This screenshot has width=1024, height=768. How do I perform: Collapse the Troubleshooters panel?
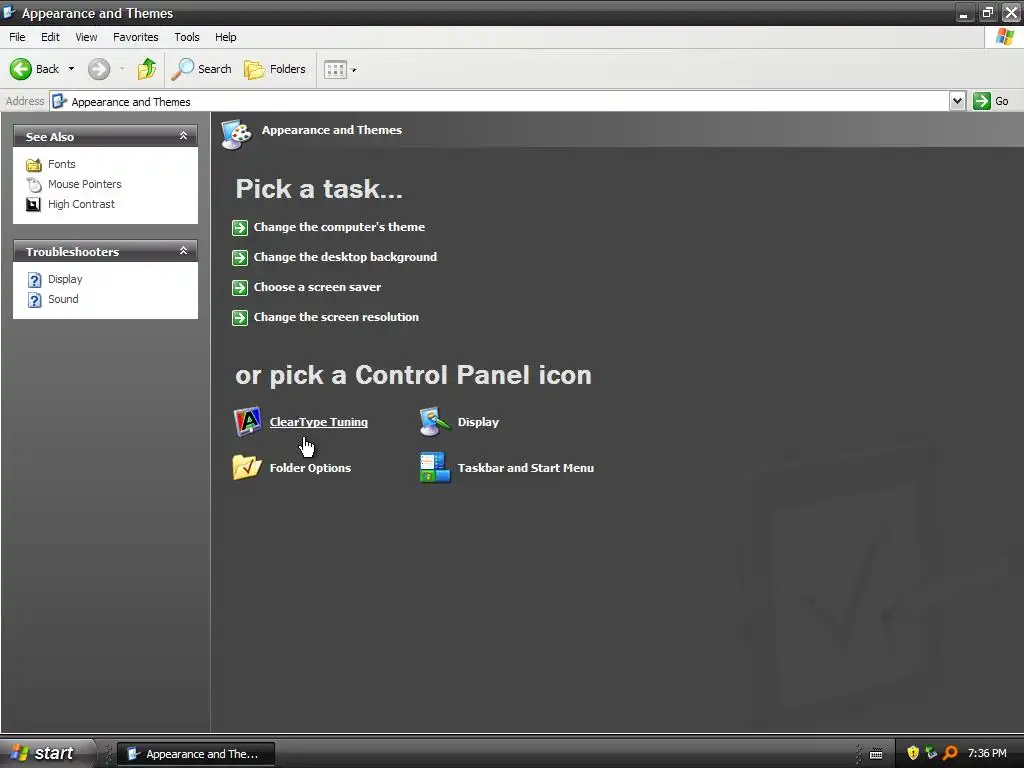(184, 251)
